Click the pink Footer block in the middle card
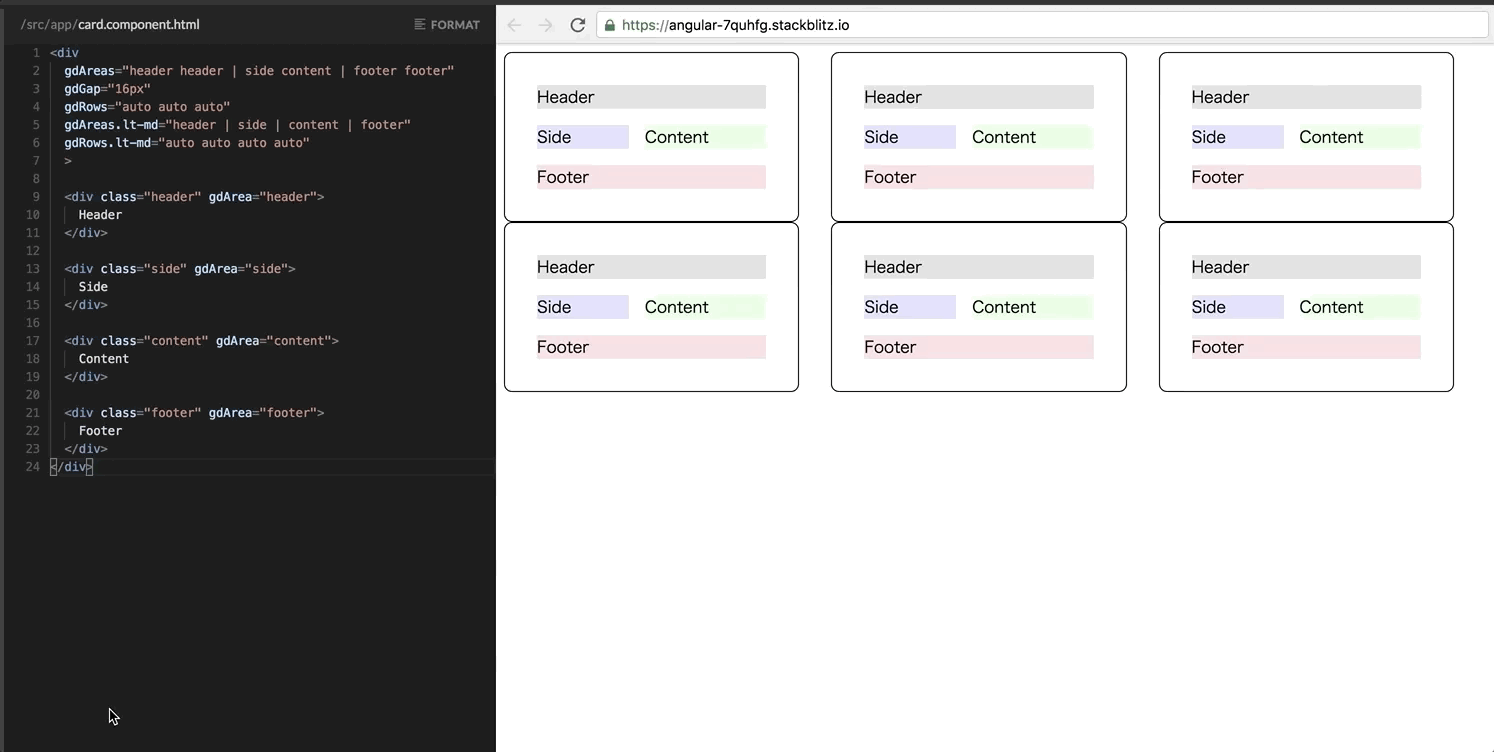The image size is (1494, 752). click(978, 177)
